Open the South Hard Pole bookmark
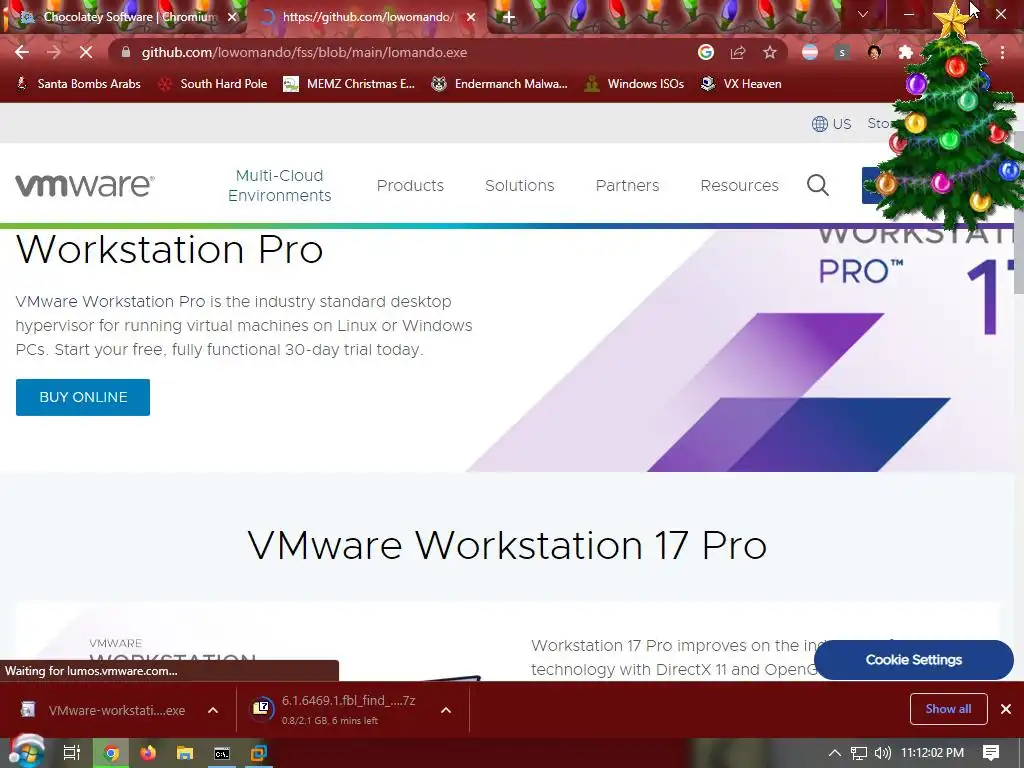 213,84
